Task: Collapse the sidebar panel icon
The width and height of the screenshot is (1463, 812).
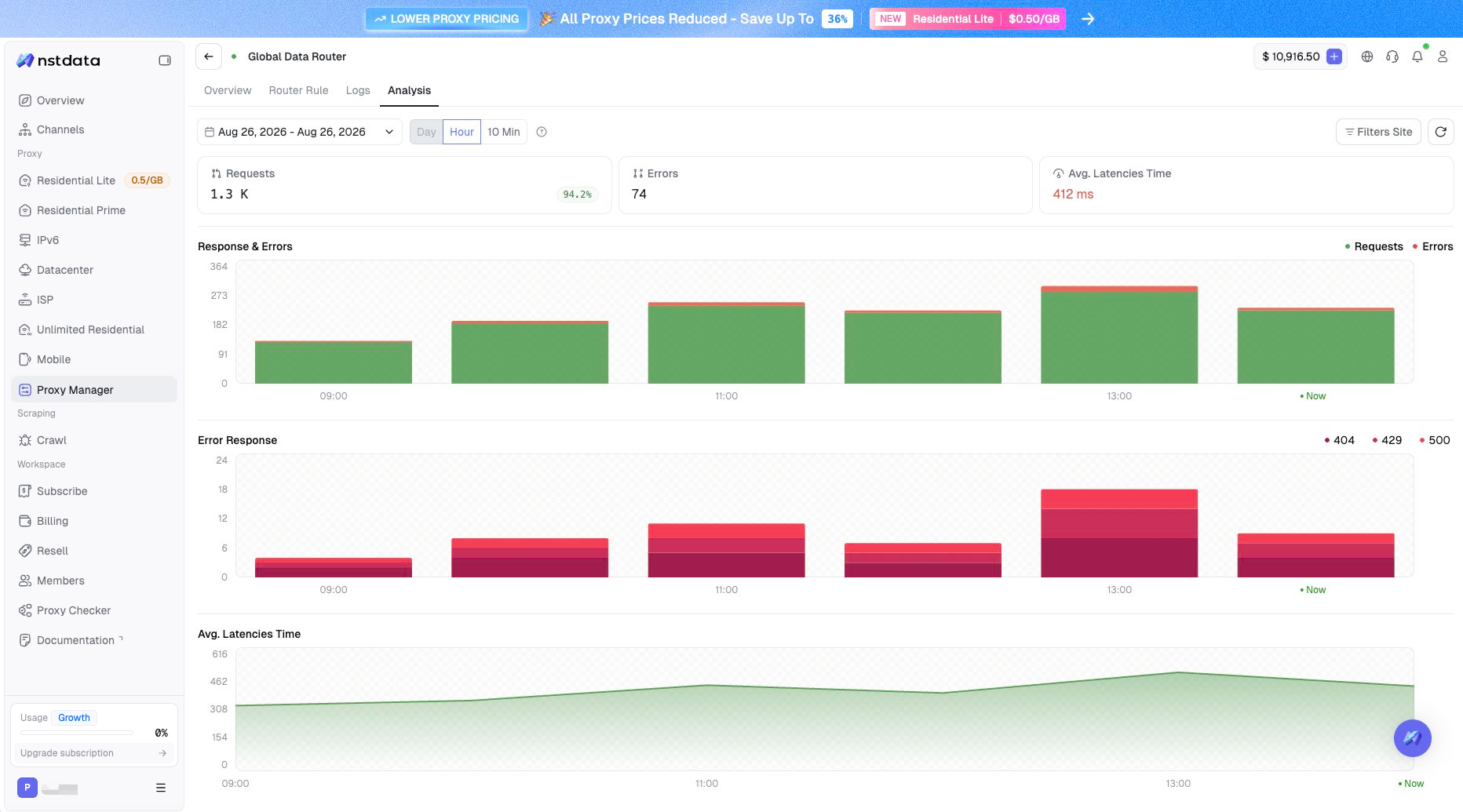Action: 165,60
